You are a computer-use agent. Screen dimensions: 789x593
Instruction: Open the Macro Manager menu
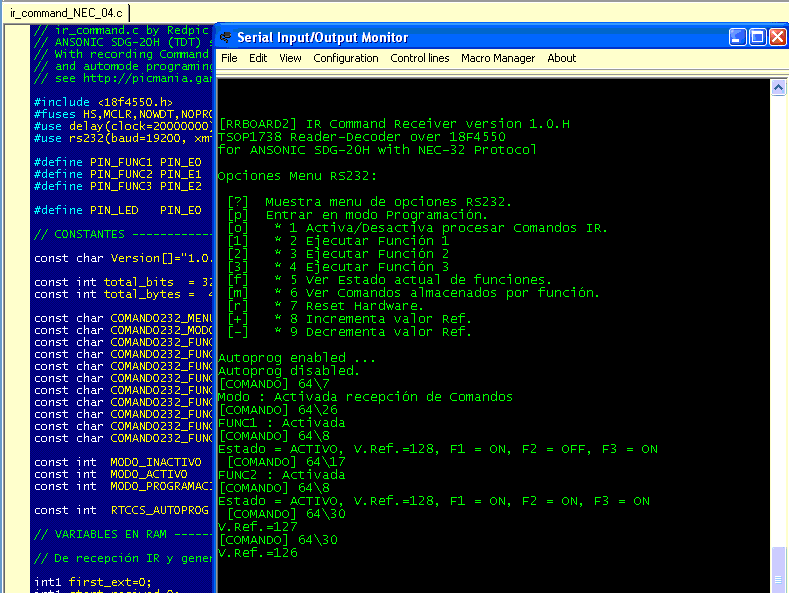(498, 58)
